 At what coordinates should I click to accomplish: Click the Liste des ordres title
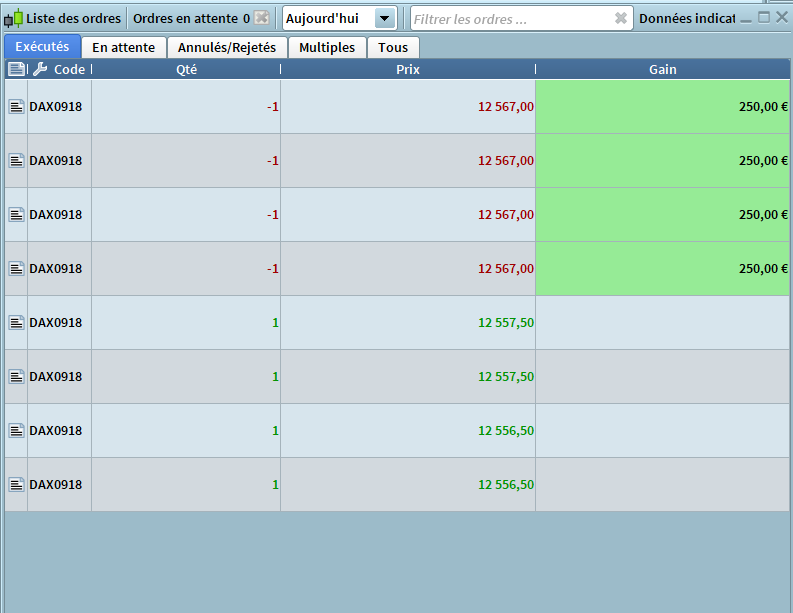[73, 19]
